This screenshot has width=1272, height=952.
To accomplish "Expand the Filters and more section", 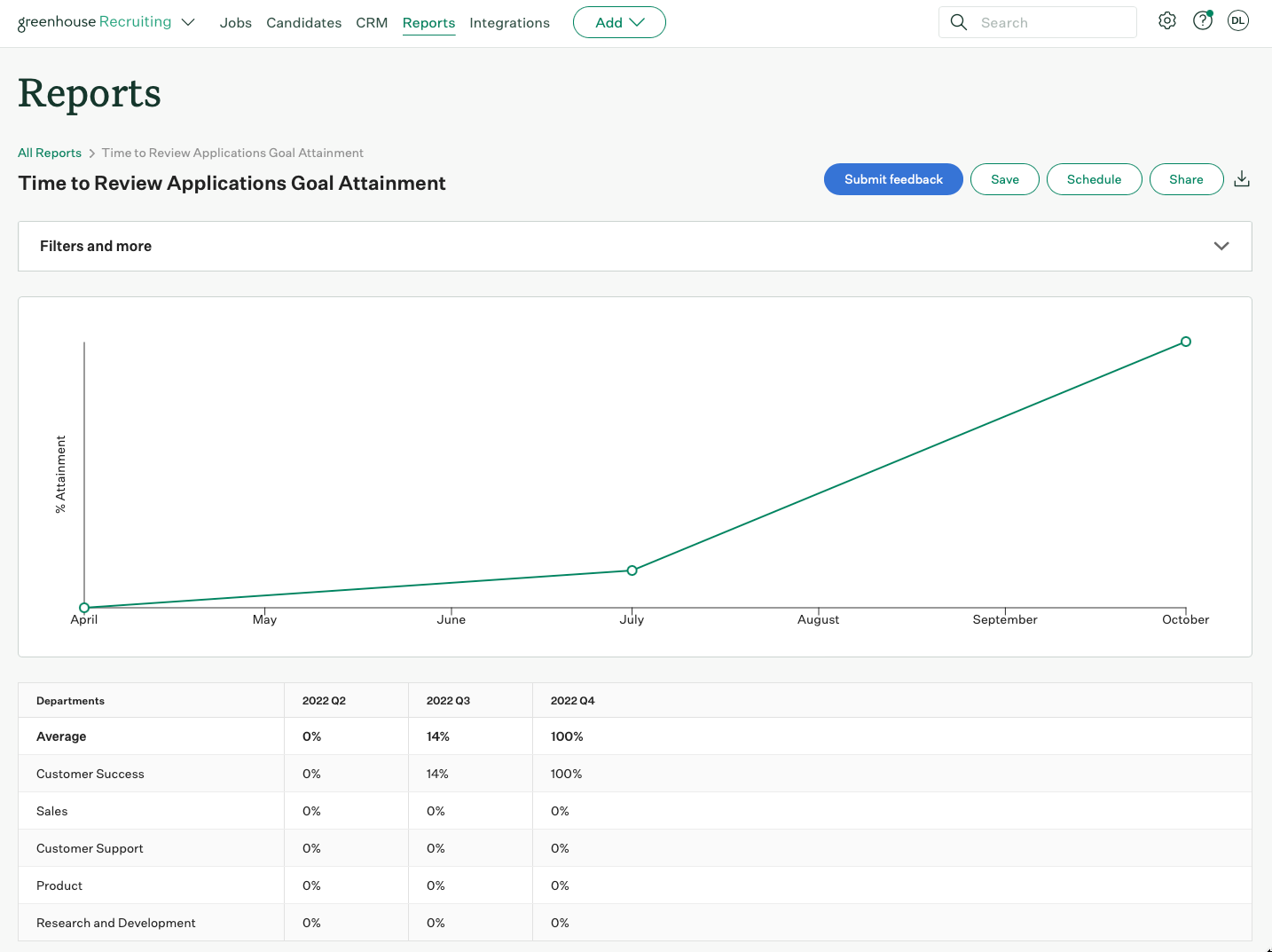I will tap(1221, 246).
